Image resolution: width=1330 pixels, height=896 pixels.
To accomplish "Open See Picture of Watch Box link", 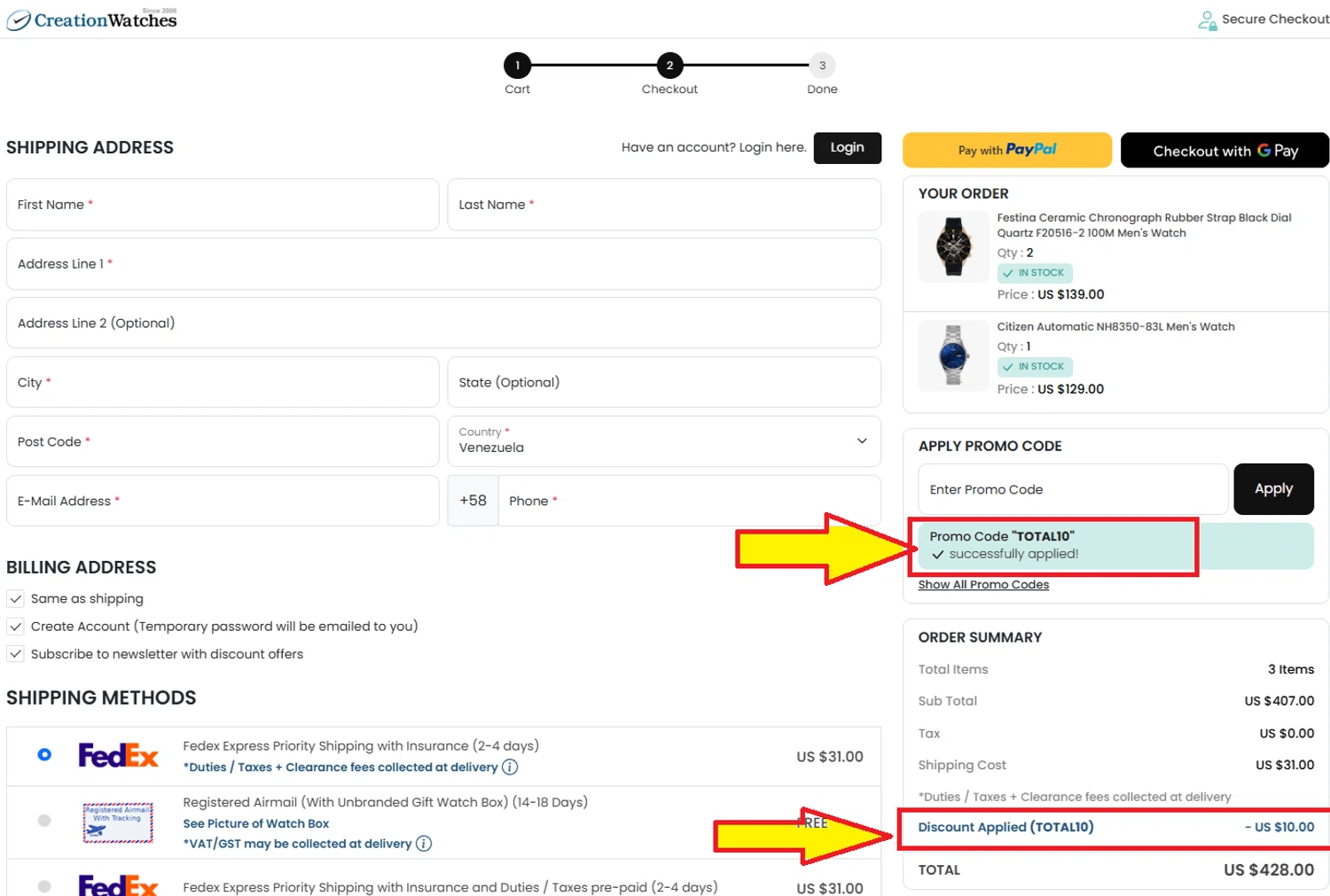I will point(255,823).
